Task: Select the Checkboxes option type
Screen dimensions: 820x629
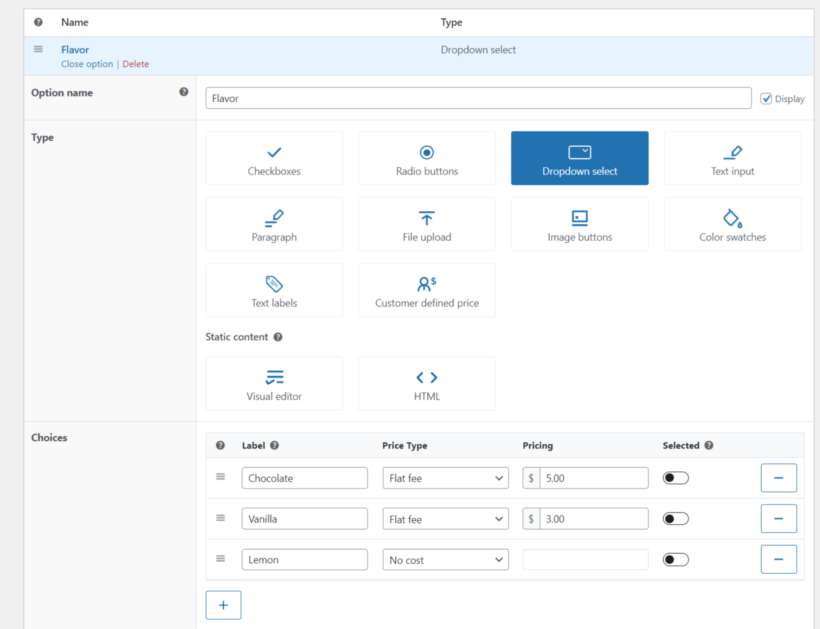Action: pos(274,158)
